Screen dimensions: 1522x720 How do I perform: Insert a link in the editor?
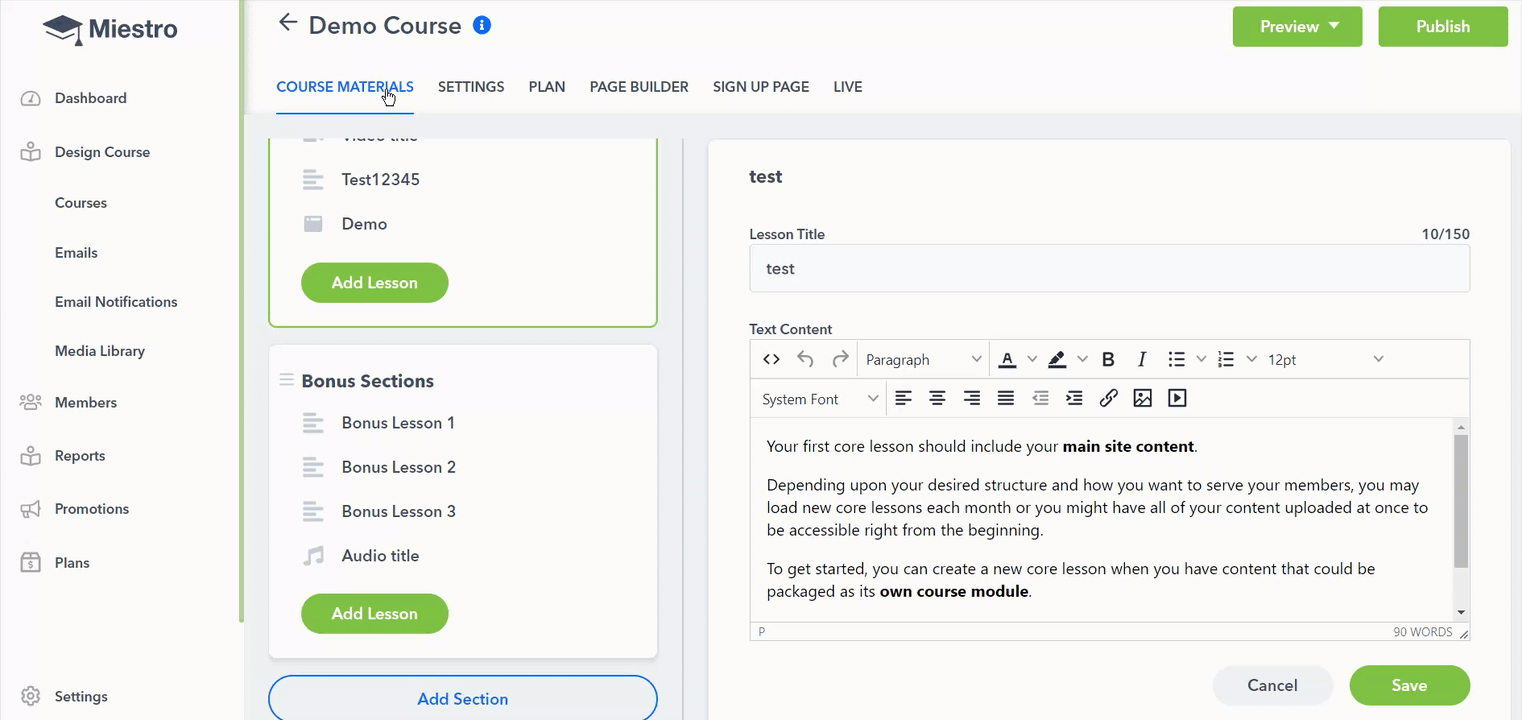pyautogui.click(x=1108, y=398)
